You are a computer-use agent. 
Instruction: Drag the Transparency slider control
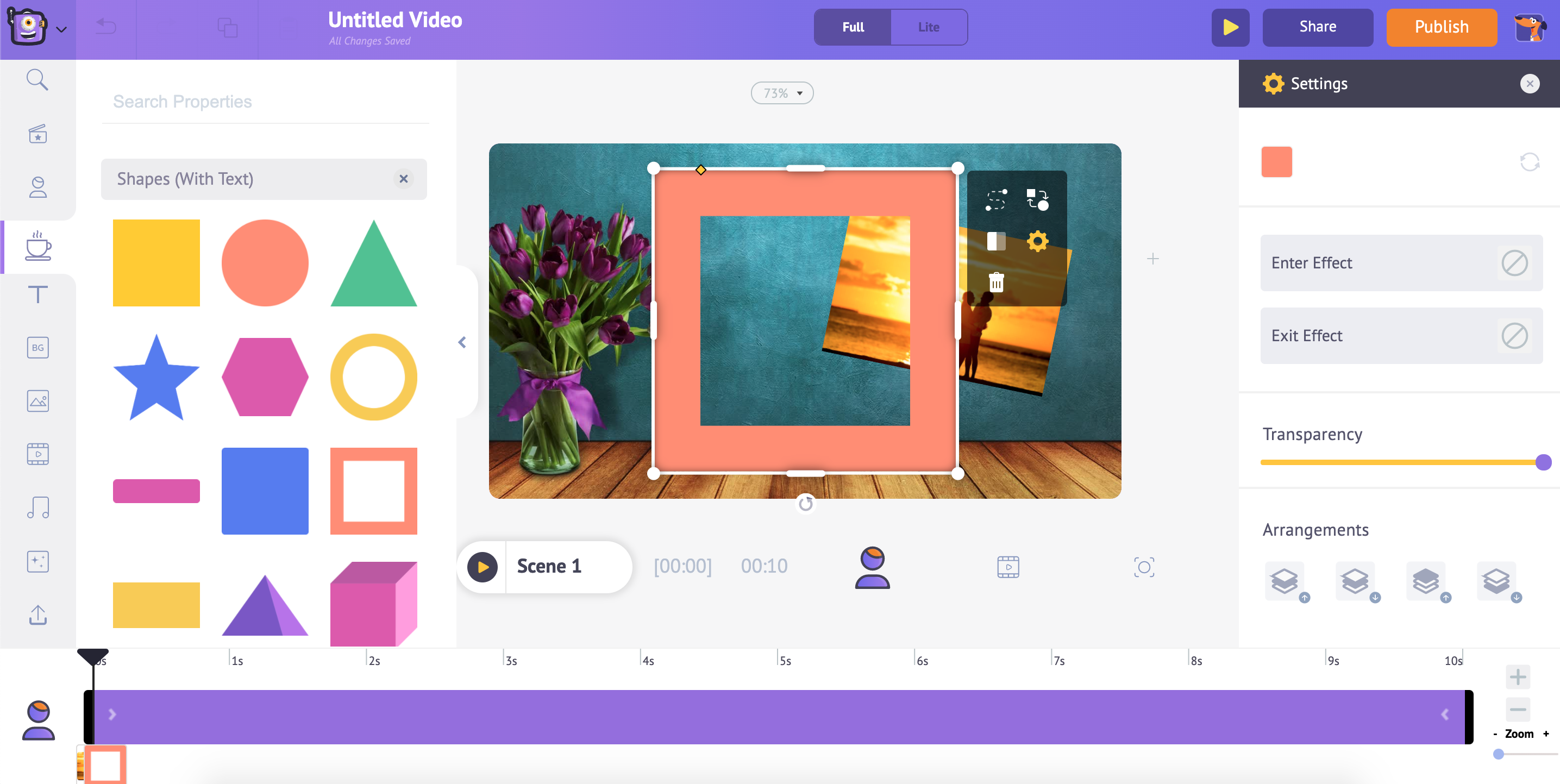click(1543, 461)
